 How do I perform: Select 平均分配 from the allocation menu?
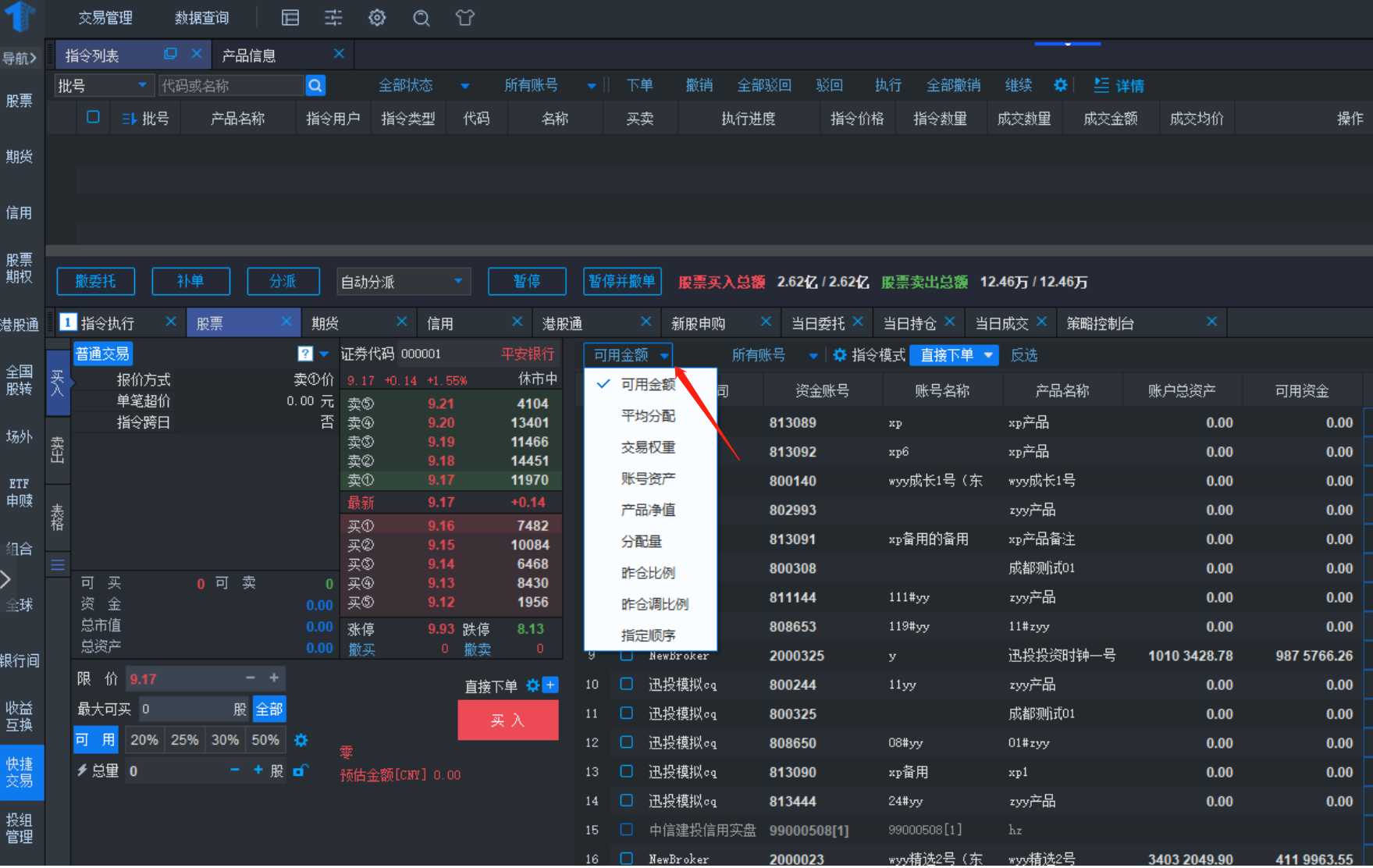coord(648,416)
